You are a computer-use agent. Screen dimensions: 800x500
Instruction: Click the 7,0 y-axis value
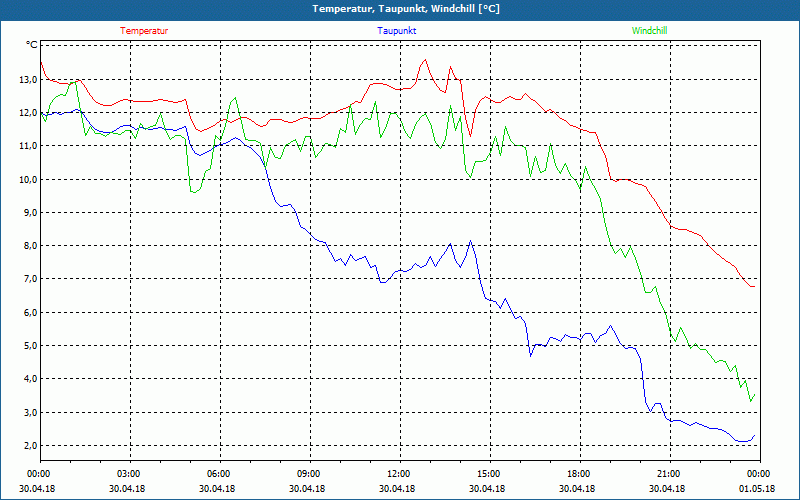(x=30, y=279)
